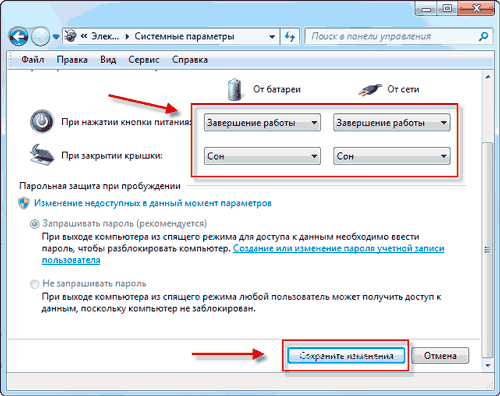Select 'Не запрашивать пароль' radio button
This screenshot has height=396, width=500.
34,284
